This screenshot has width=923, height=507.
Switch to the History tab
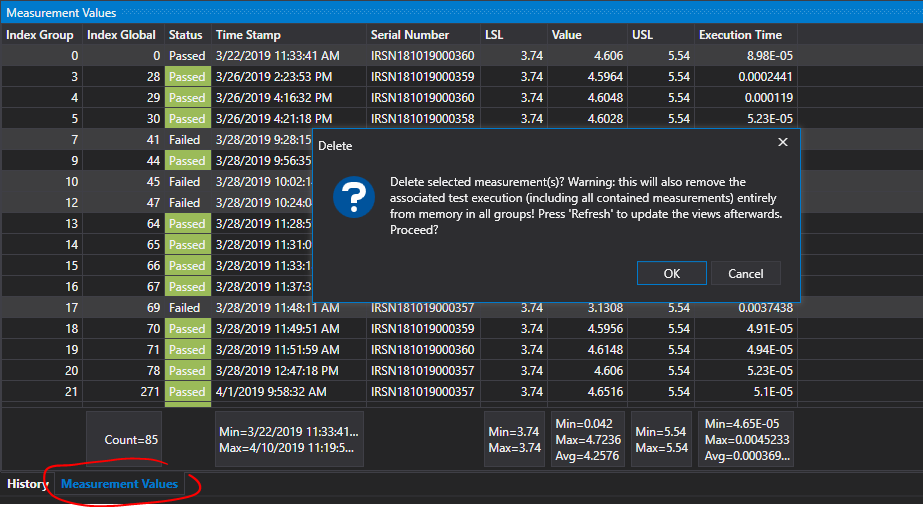27,483
